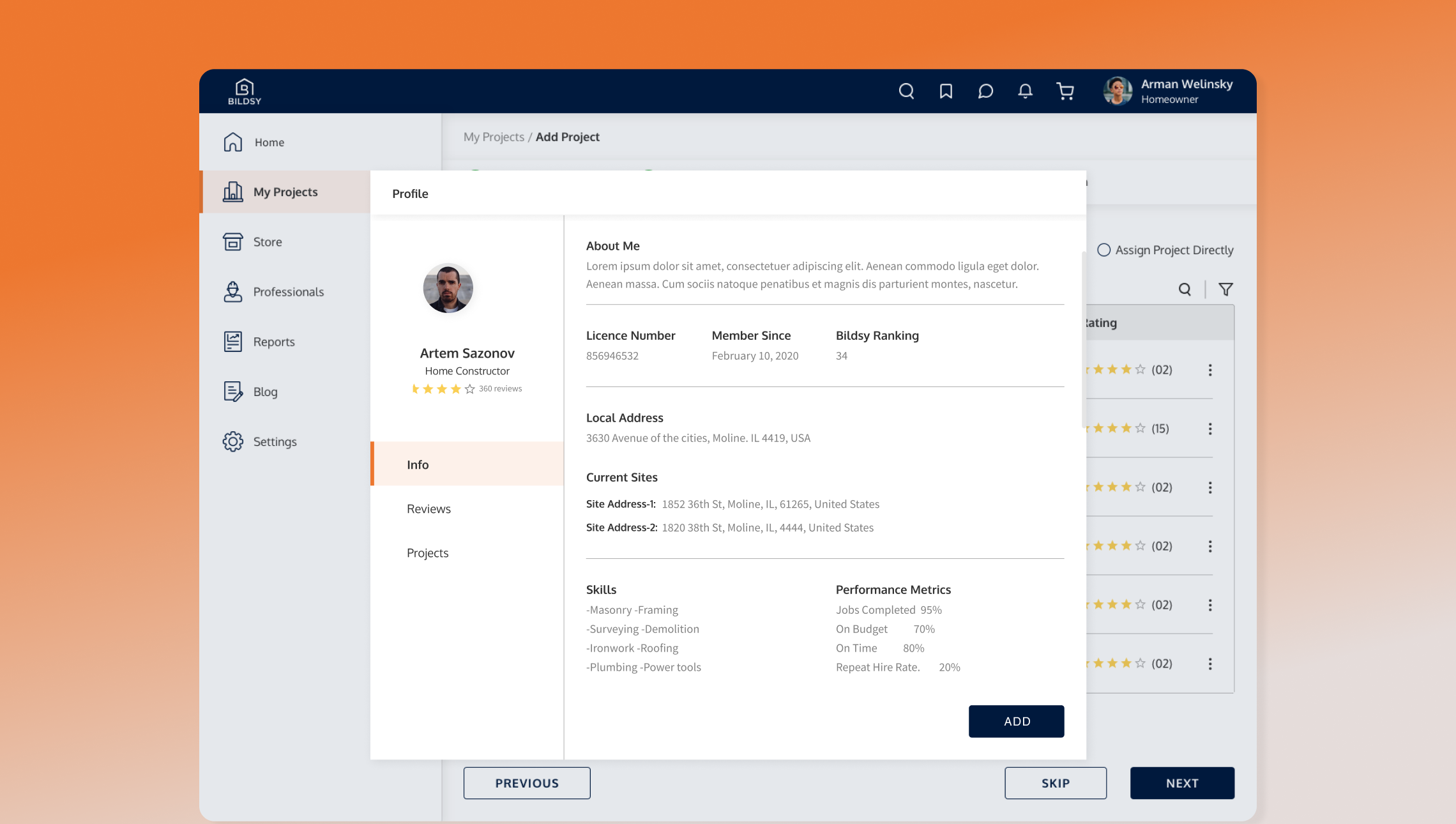Open Professionals in the sidebar

pos(288,292)
